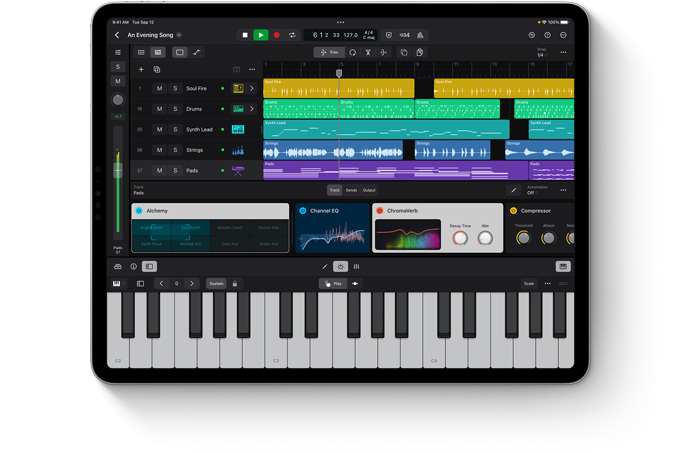Toggle the metronome icon
The height and width of the screenshot is (453, 682).
coord(420,35)
